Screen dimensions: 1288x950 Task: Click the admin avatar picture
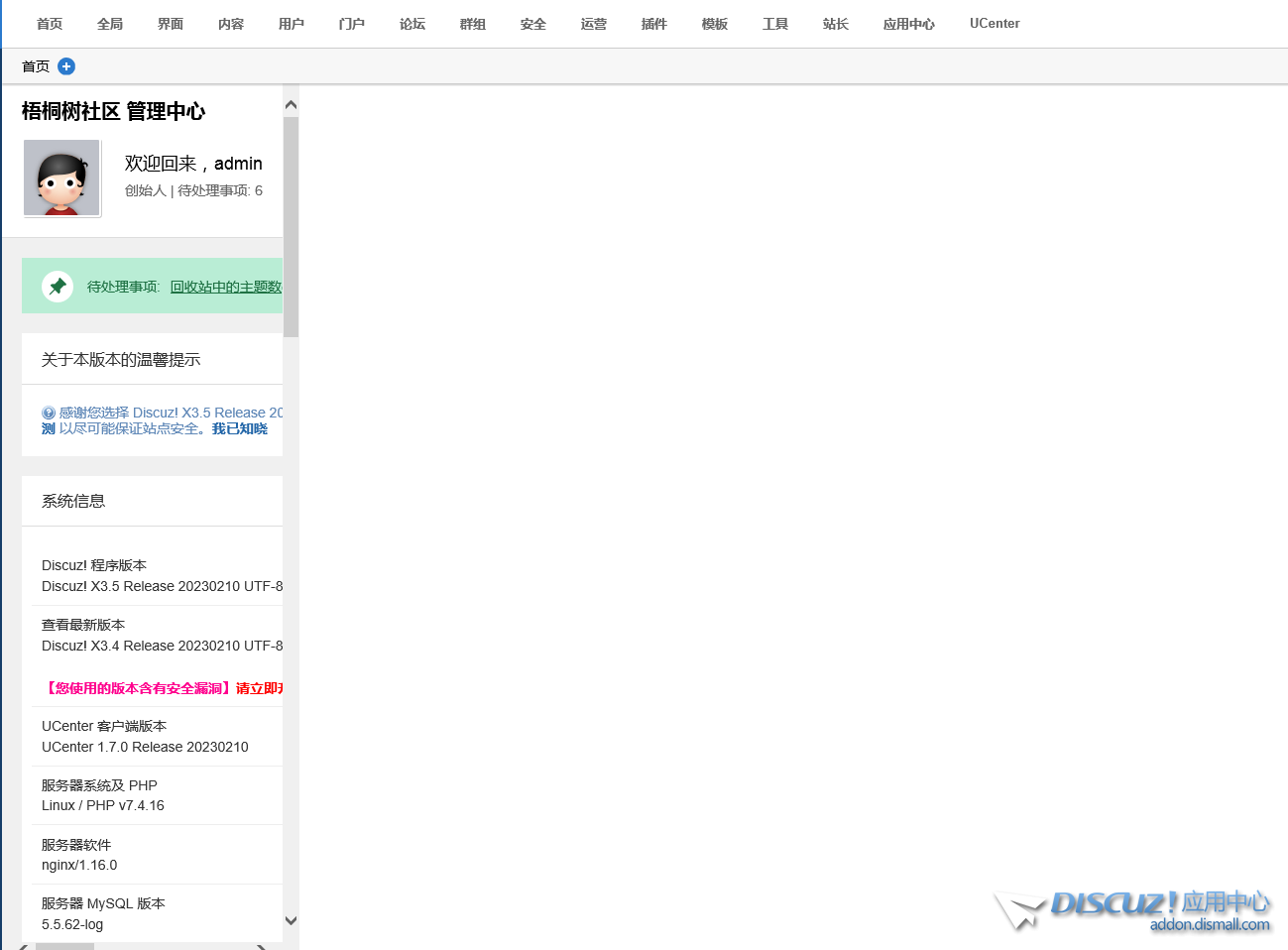[x=61, y=178]
